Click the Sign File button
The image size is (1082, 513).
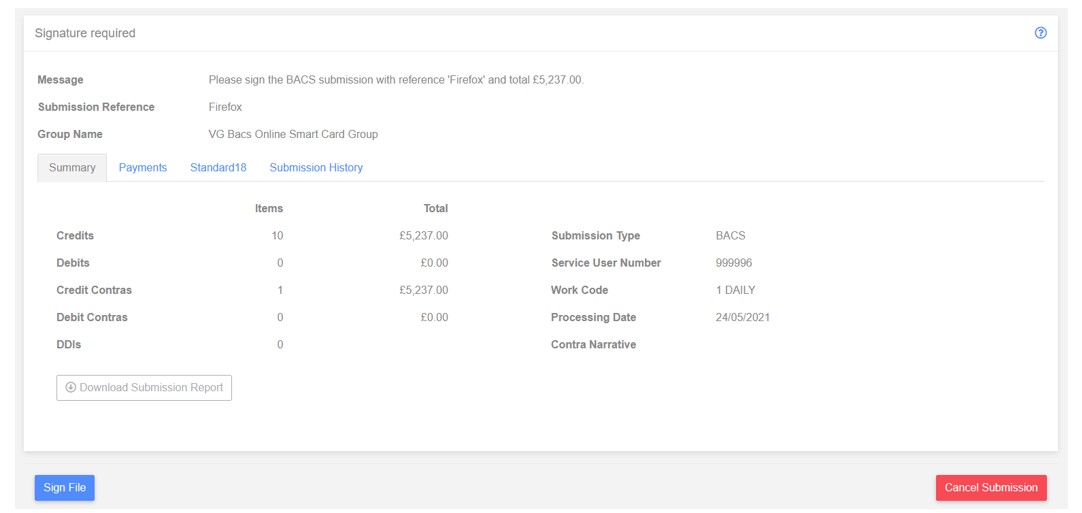coord(65,487)
